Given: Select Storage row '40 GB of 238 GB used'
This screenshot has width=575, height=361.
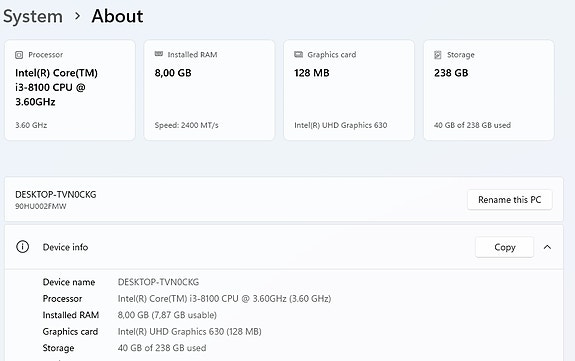Looking at the screenshot, I should point(162,348).
